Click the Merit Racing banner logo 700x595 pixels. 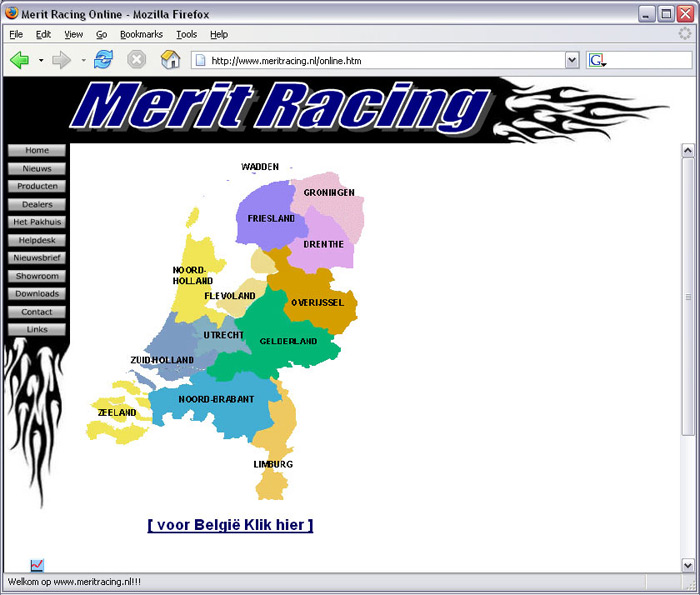(x=281, y=109)
